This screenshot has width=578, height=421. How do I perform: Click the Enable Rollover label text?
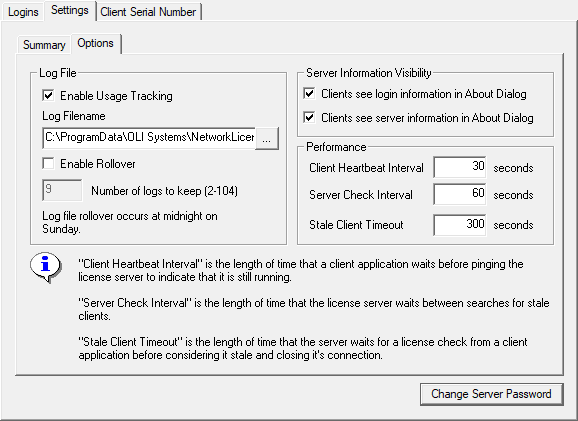(x=98, y=164)
